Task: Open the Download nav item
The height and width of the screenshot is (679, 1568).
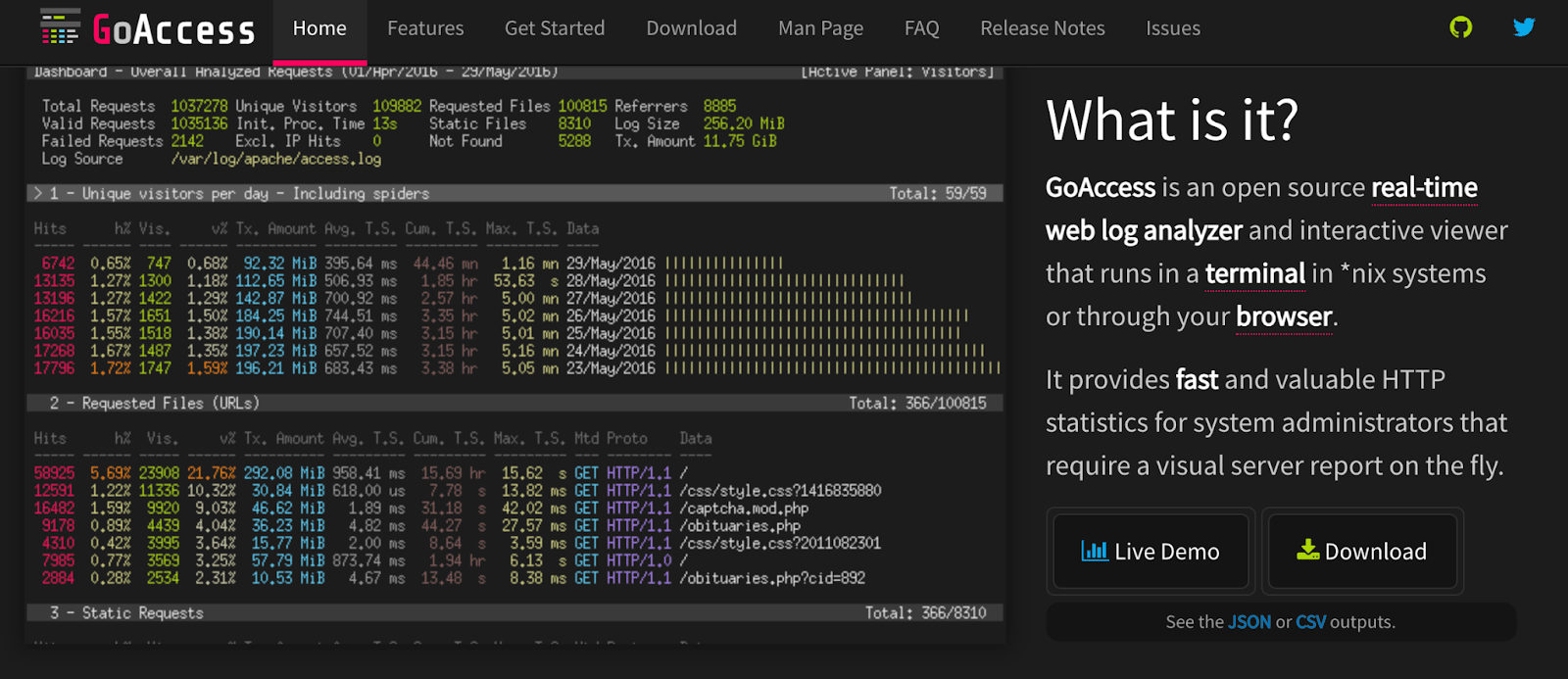Action: (x=692, y=28)
